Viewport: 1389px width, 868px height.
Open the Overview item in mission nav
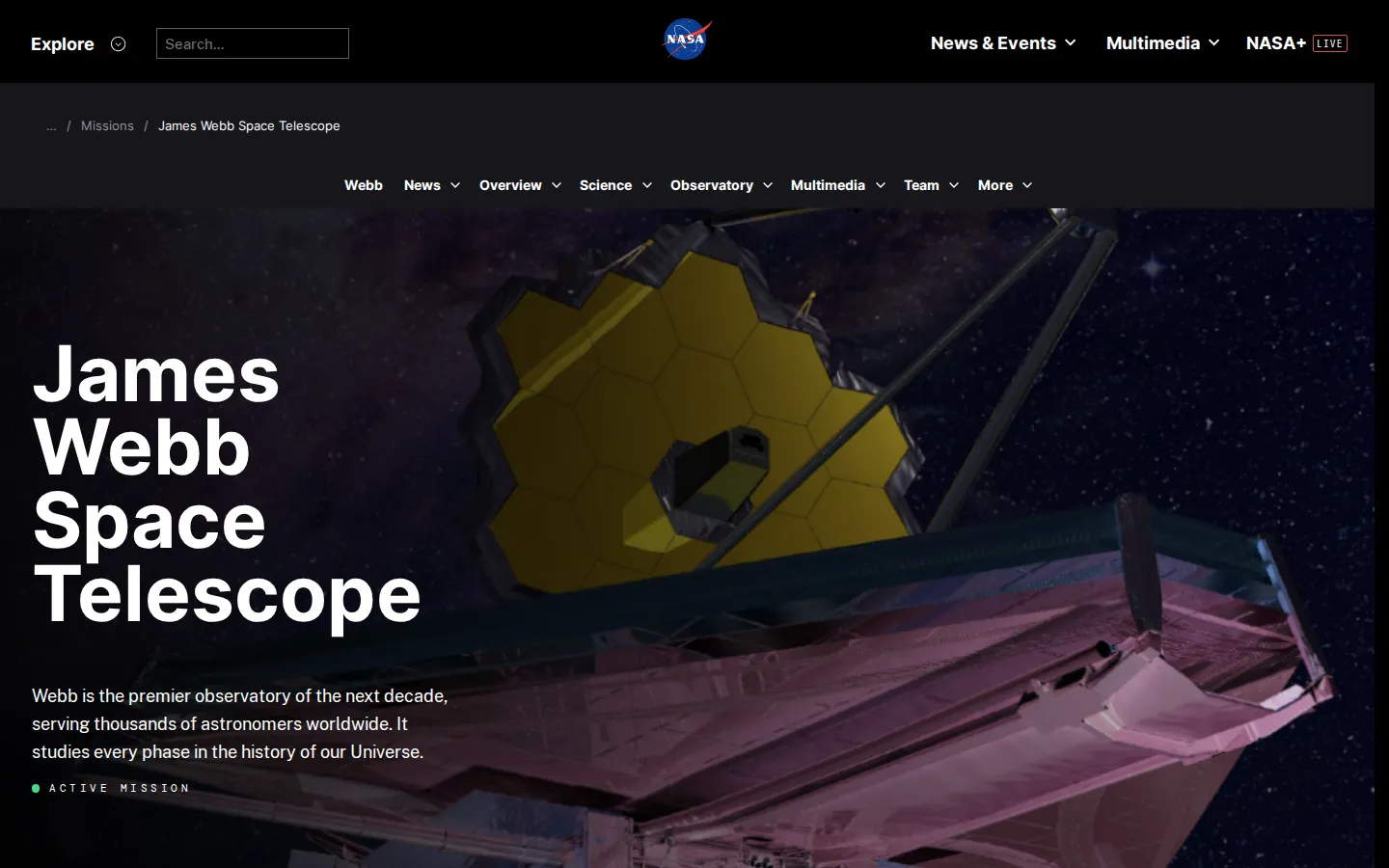tap(510, 185)
